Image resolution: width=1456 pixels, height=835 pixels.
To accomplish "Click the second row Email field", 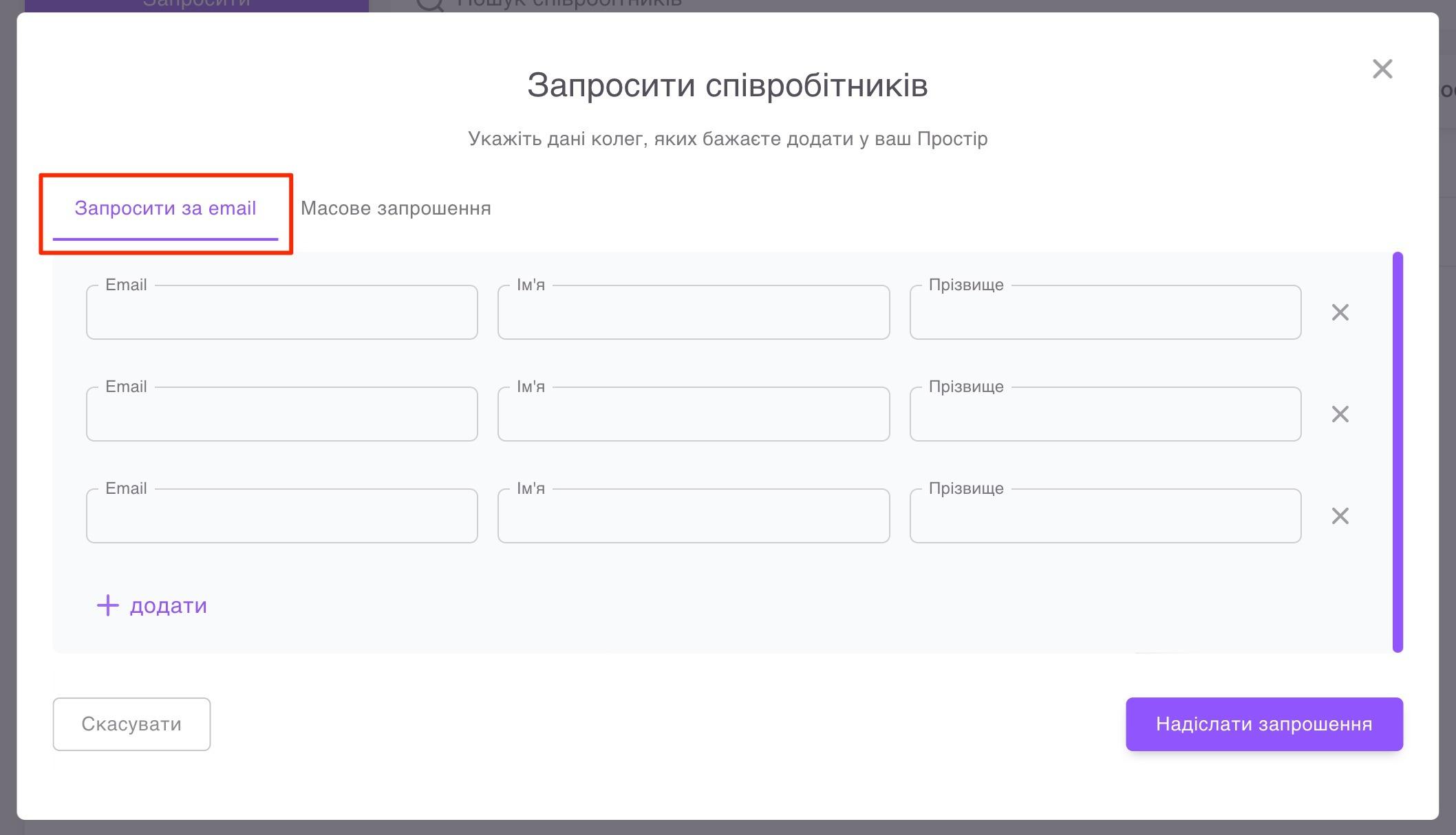I will coord(281,413).
